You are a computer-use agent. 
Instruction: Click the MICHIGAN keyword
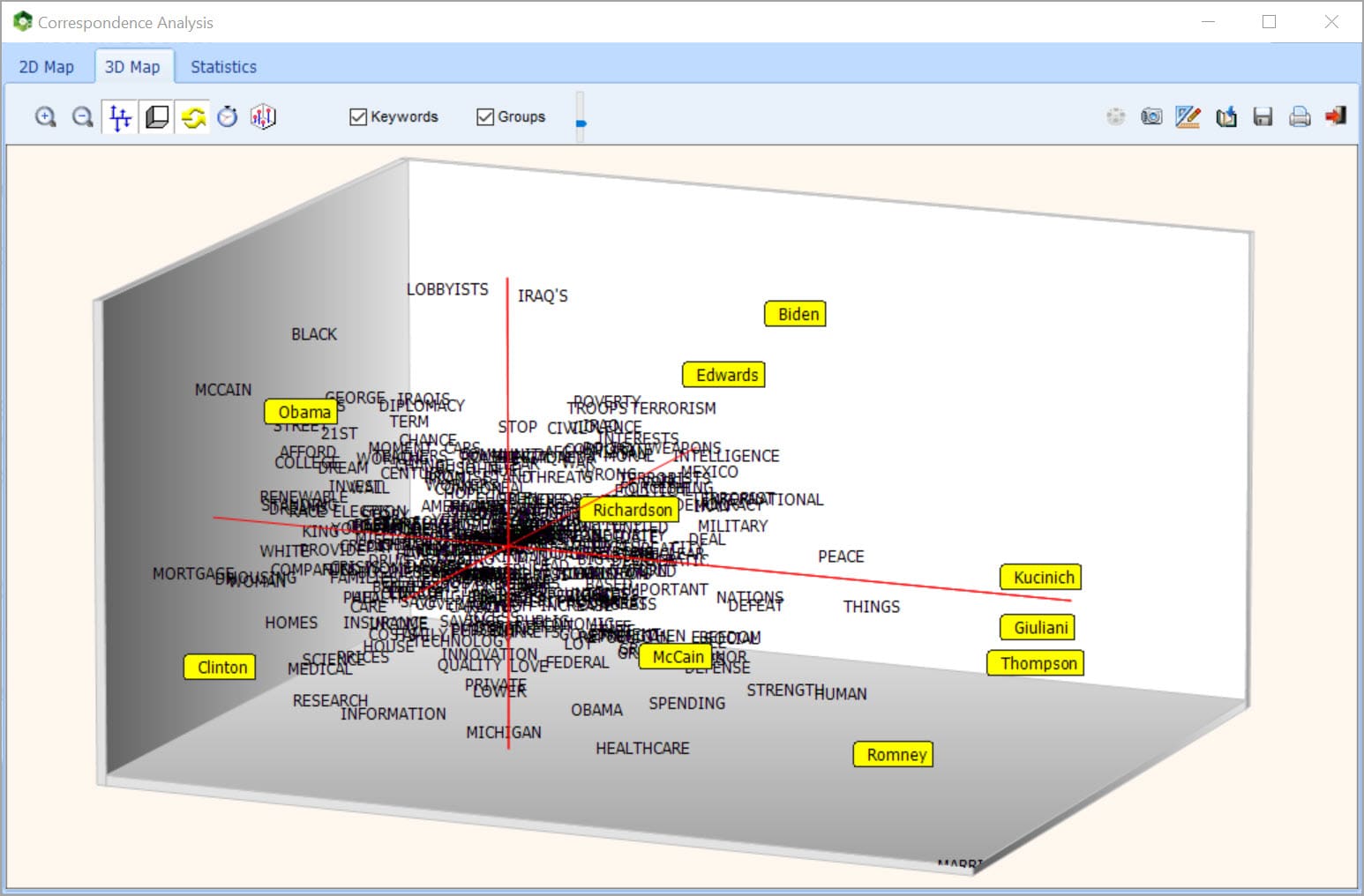pos(504,733)
